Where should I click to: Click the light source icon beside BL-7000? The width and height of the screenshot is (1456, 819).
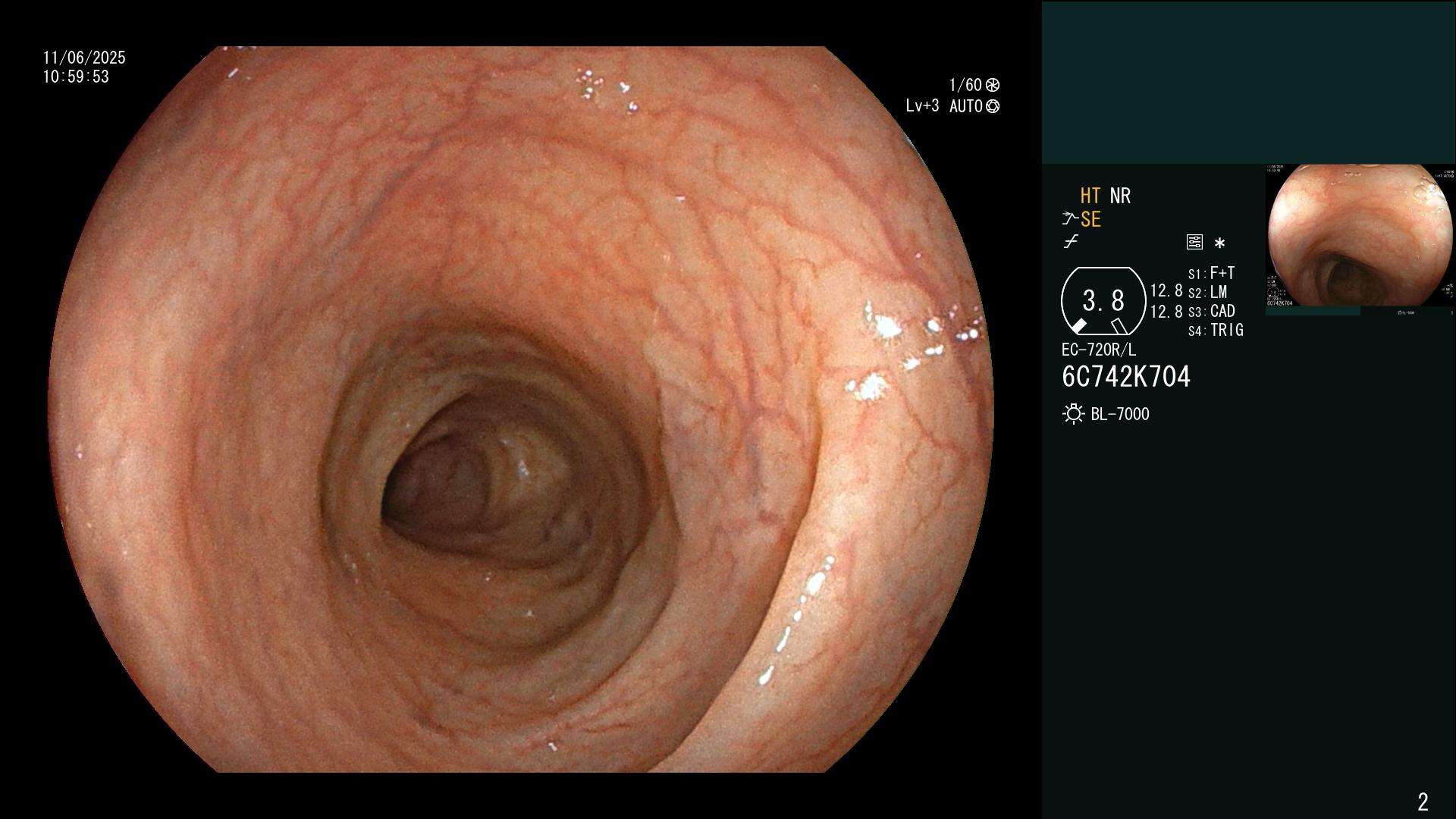pyautogui.click(x=1073, y=414)
